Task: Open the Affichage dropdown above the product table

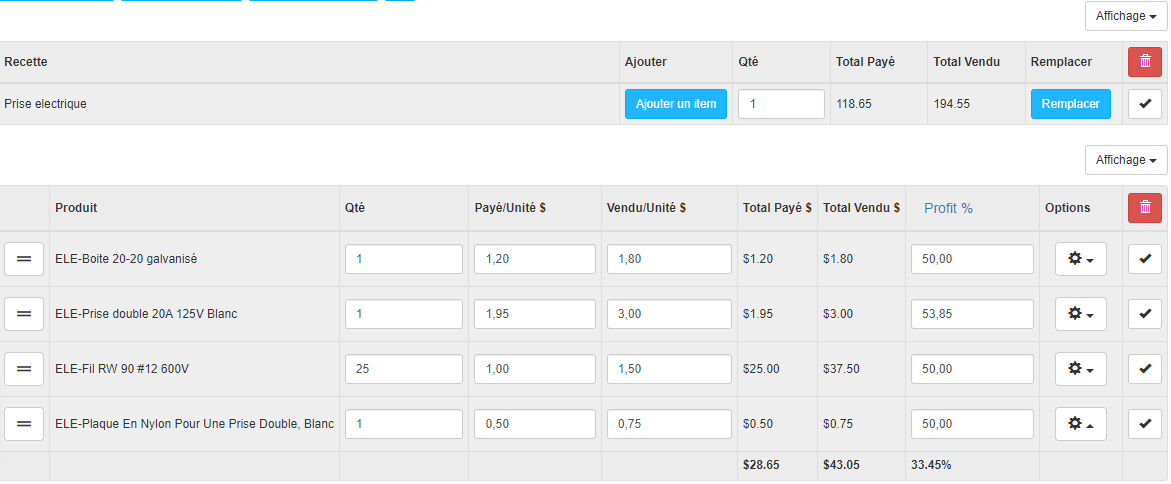Action: coord(1126,160)
